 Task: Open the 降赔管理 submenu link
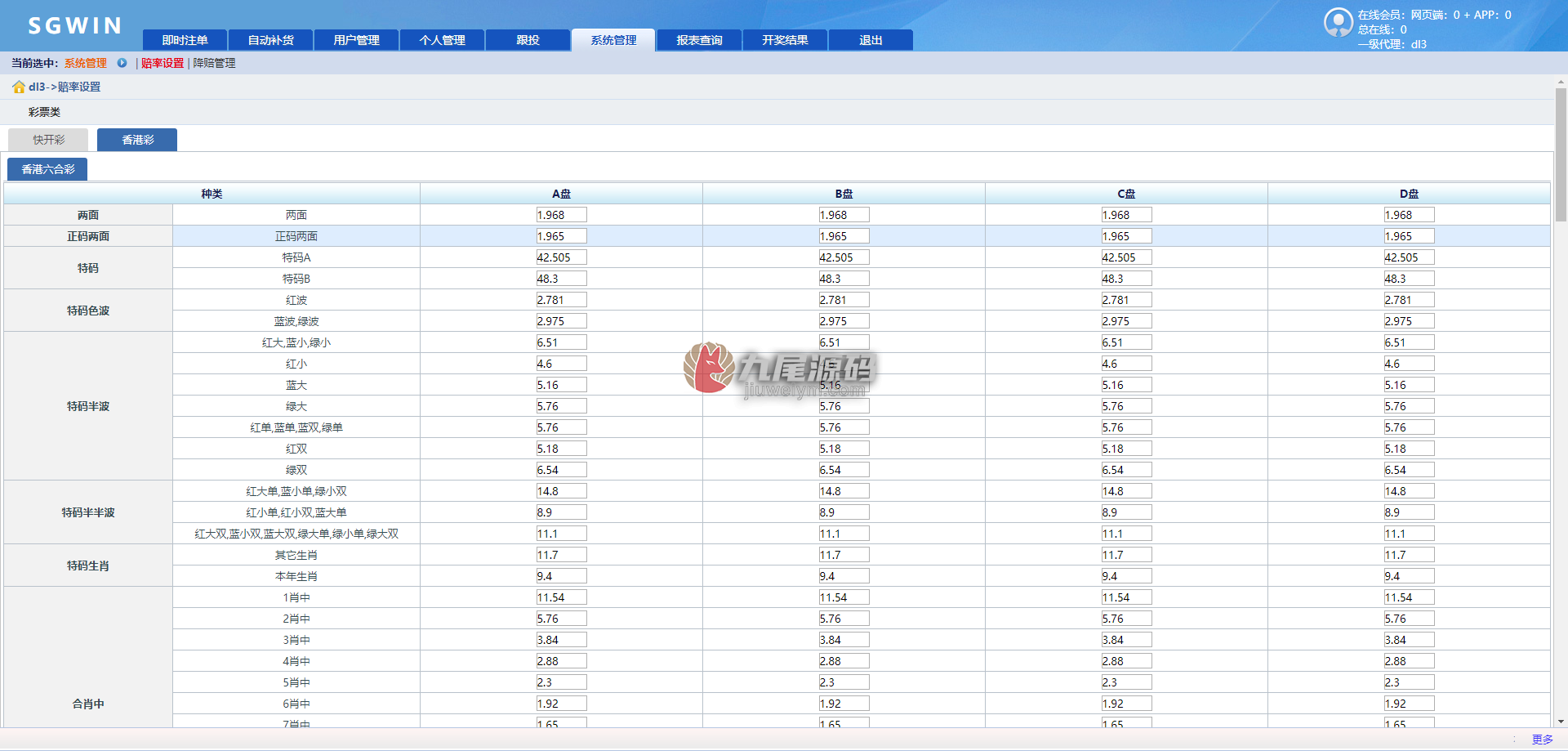click(x=214, y=63)
